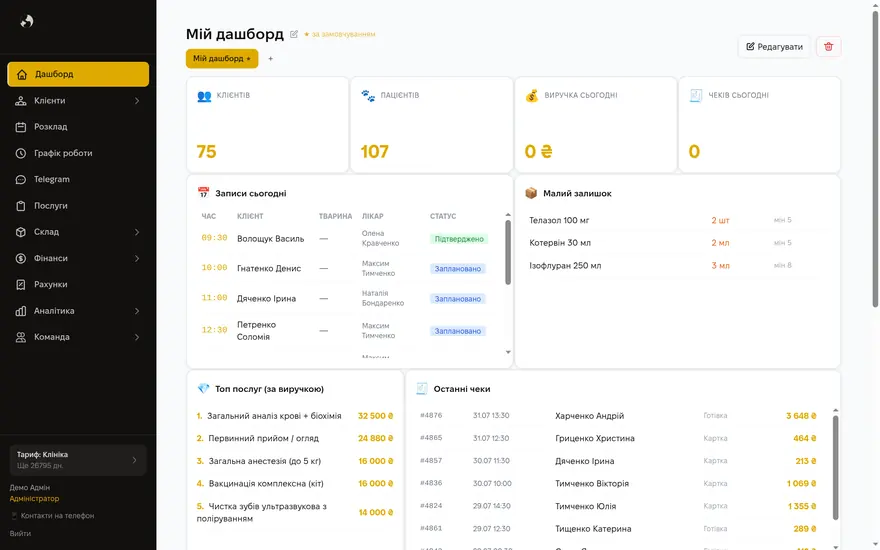The height and width of the screenshot is (550, 880).
Task: Click the Розклад calendar icon
Action: point(21,127)
